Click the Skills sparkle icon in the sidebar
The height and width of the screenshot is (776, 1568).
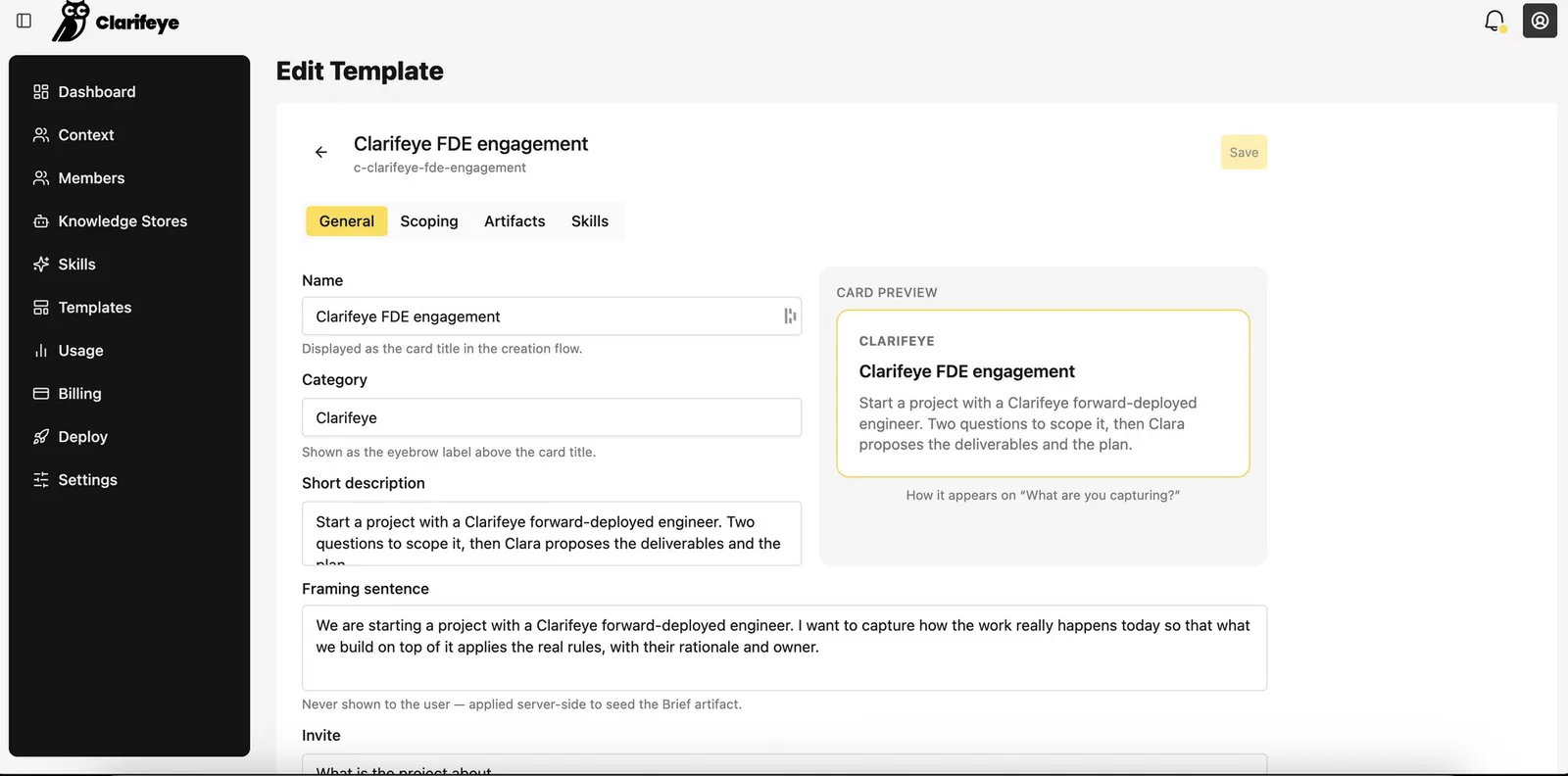[41, 265]
